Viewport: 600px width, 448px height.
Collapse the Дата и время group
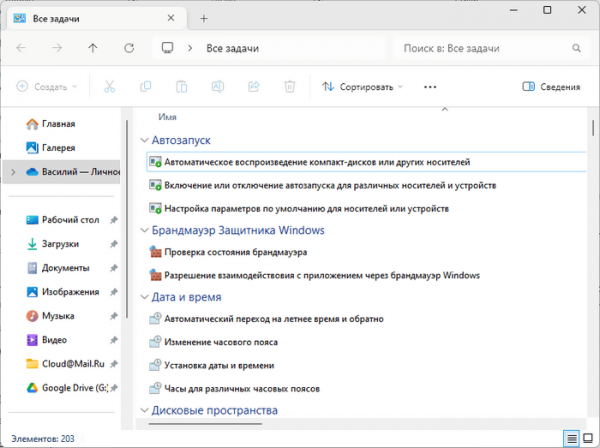(x=144, y=297)
